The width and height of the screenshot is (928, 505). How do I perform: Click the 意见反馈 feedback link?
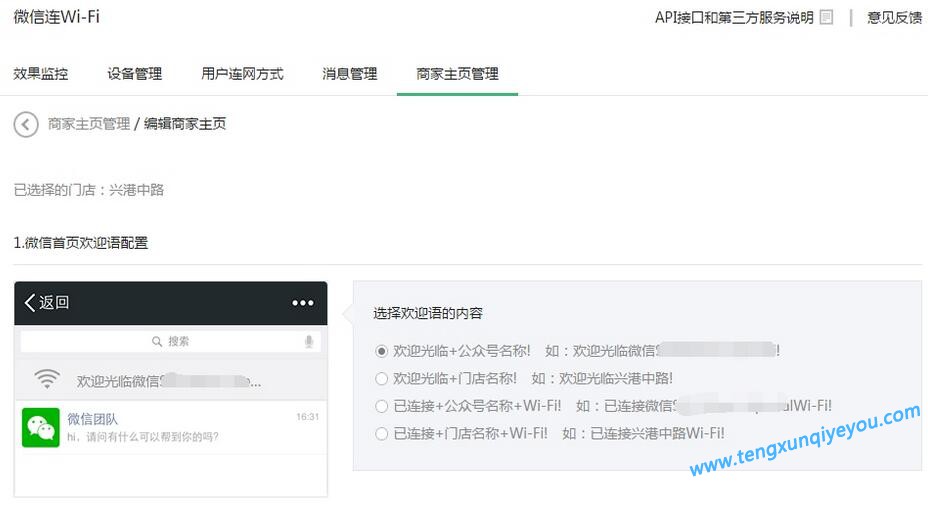894,18
